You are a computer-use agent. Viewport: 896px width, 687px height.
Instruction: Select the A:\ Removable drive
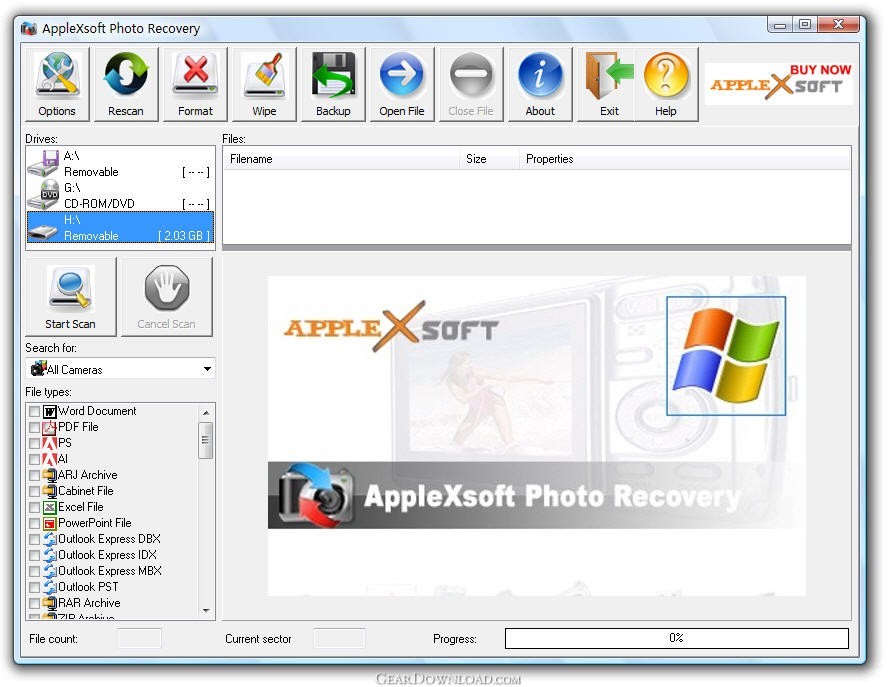coord(120,163)
